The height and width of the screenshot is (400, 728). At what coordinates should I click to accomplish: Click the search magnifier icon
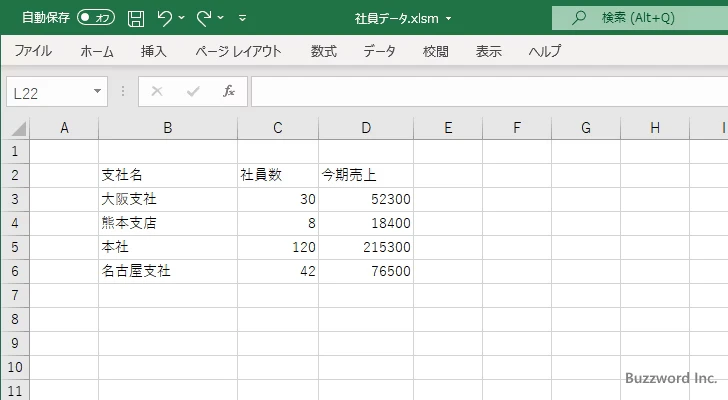tap(578, 18)
